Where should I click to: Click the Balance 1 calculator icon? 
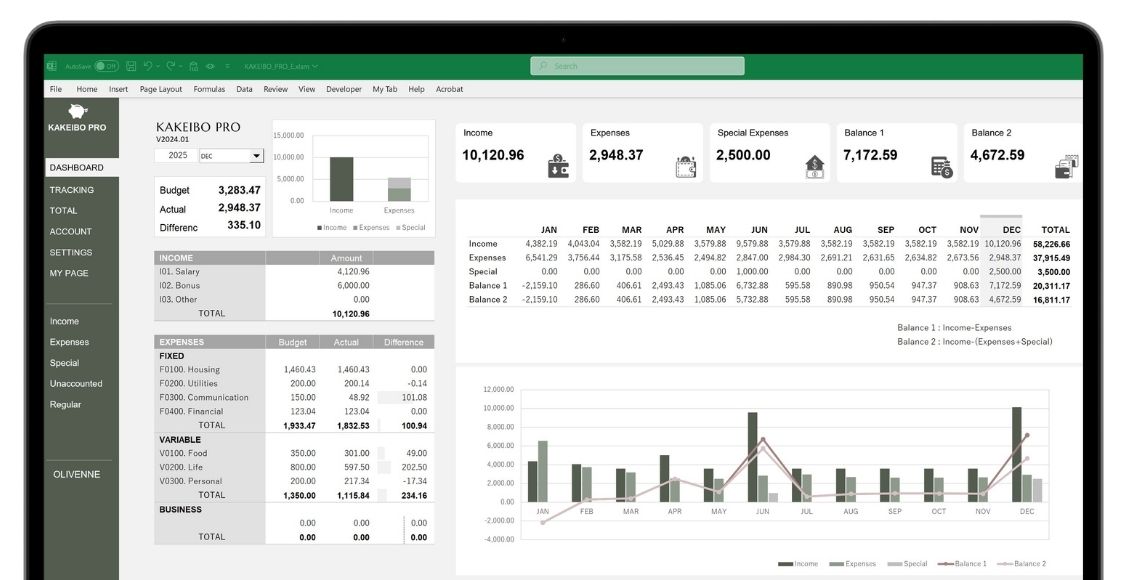coord(941,167)
